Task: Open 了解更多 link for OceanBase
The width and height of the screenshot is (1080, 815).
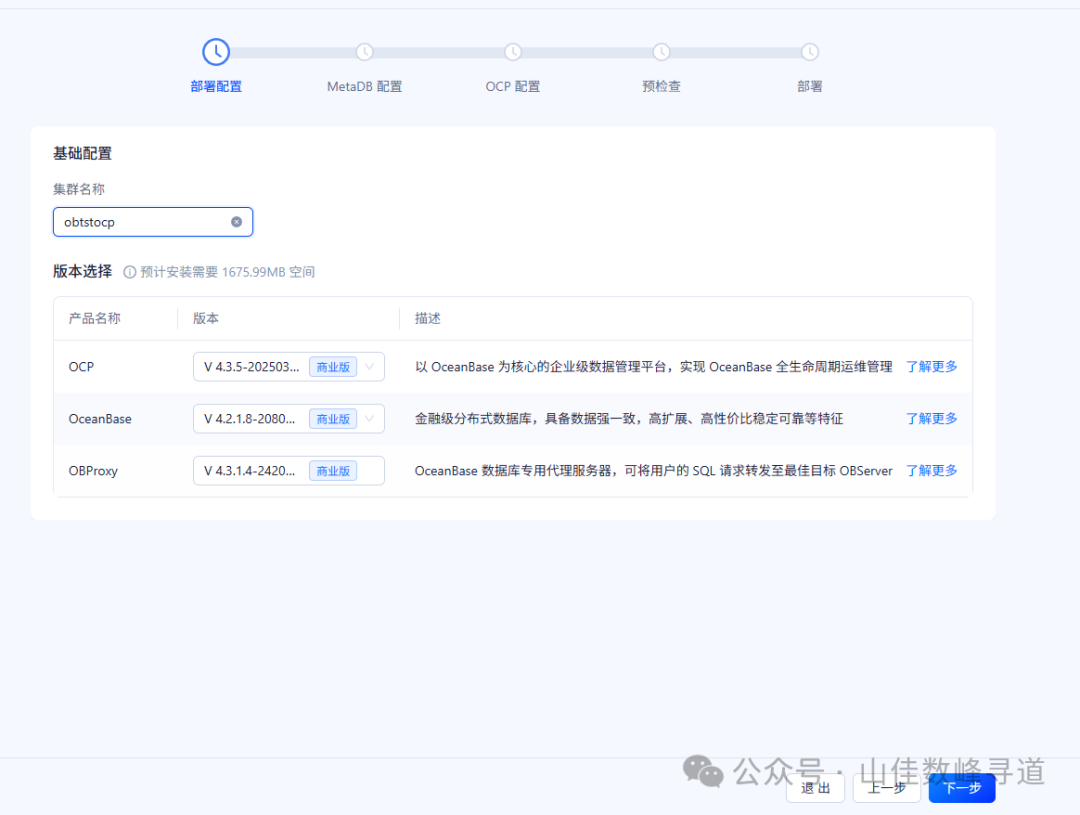Action: pos(931,419)
